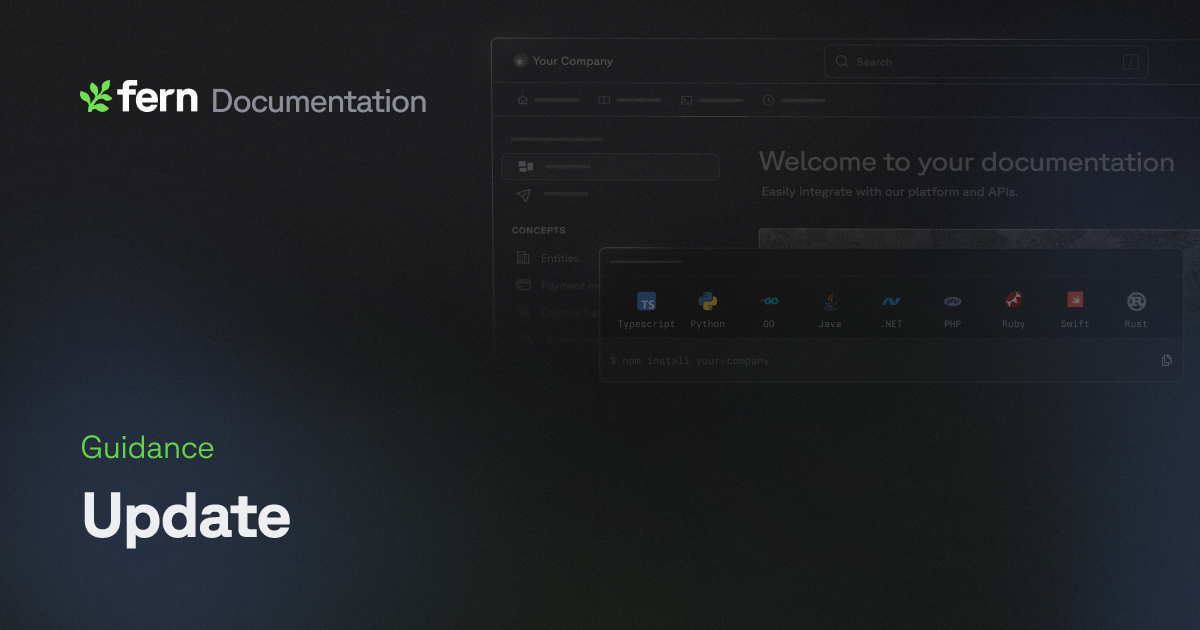
Task: Click the CONCEPTS section label
Action: point(539,230)
